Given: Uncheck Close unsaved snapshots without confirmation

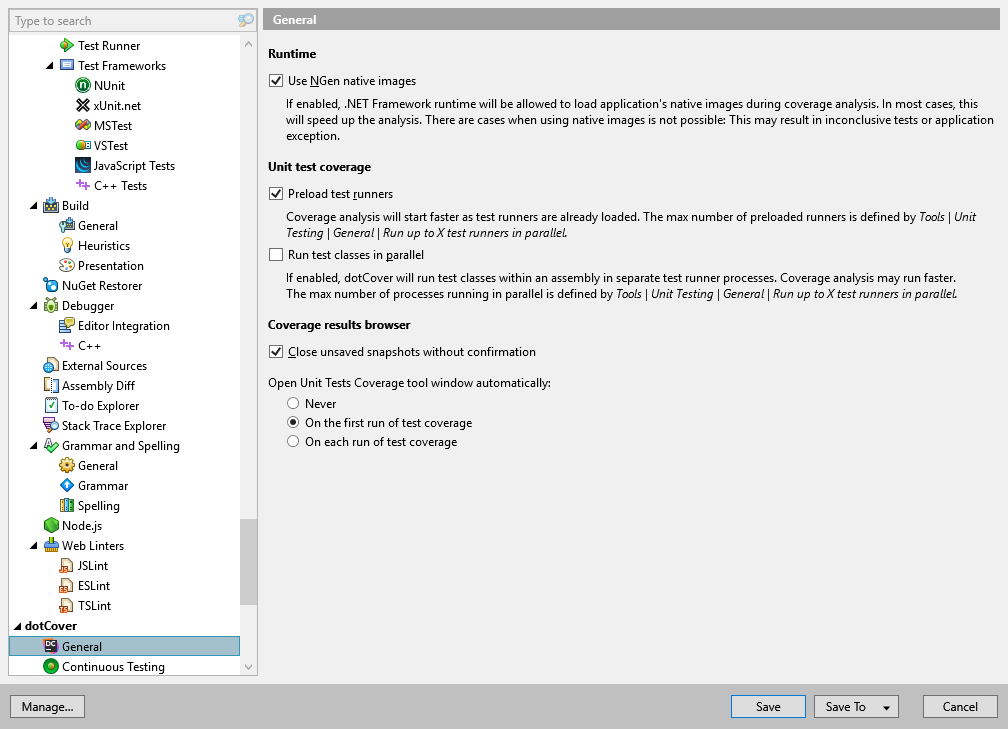Looking at the screenshot, I should (x=276, y=352).
